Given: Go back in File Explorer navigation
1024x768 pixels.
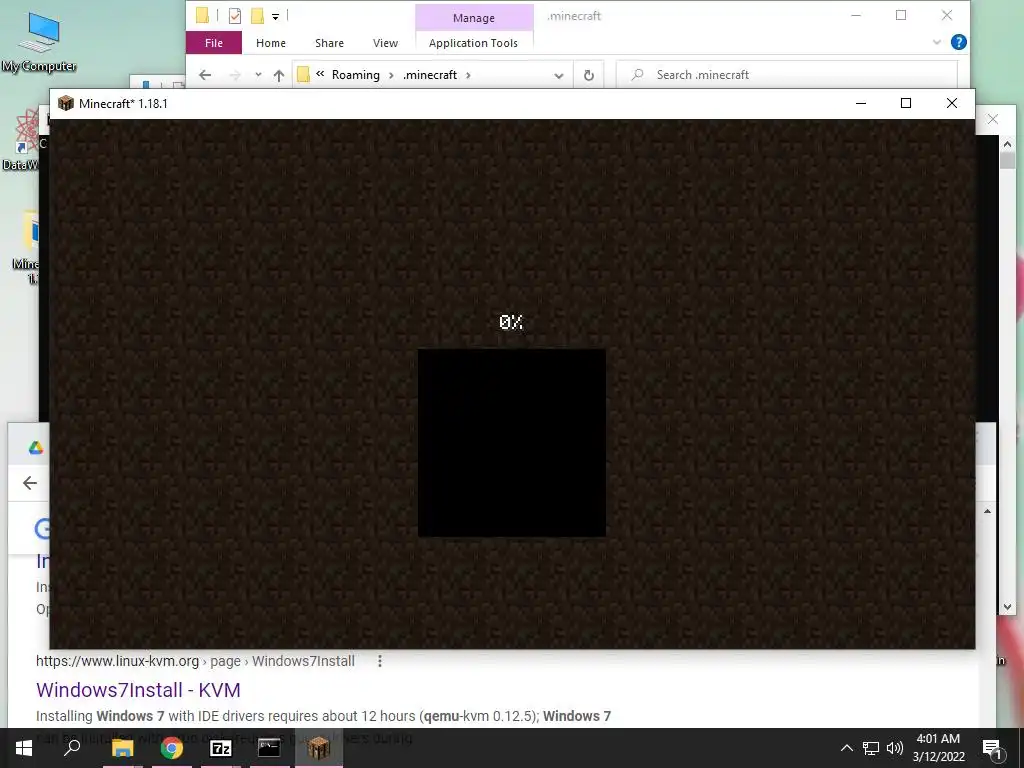Looking at the screenshot, I should (205, 75).
